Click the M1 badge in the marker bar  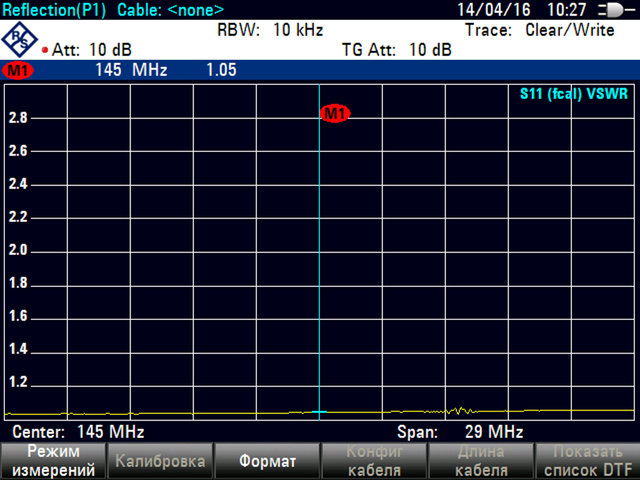tap(18, 71)
